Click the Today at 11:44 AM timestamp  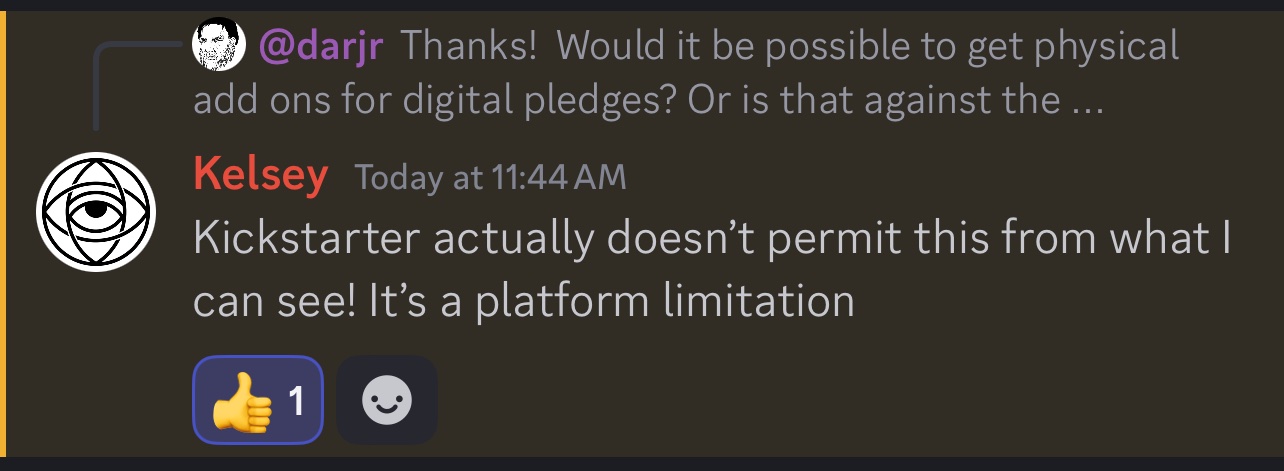pyautogui.click(x=490, y=178)
